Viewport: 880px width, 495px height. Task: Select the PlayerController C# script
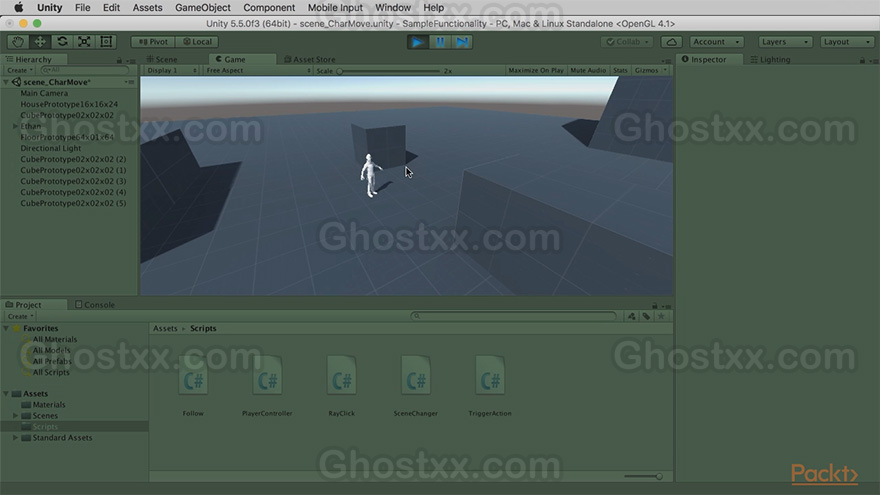(267, 385)
